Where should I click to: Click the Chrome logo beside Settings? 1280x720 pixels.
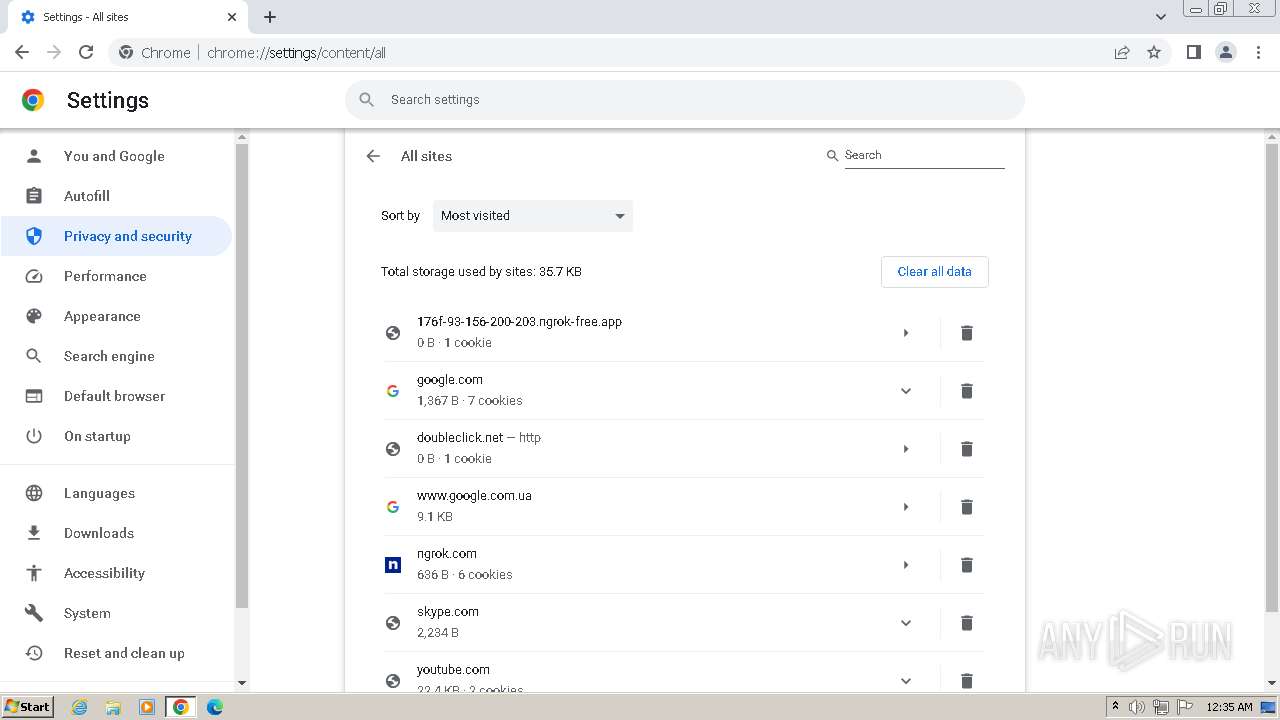click(x=33, y=100)
